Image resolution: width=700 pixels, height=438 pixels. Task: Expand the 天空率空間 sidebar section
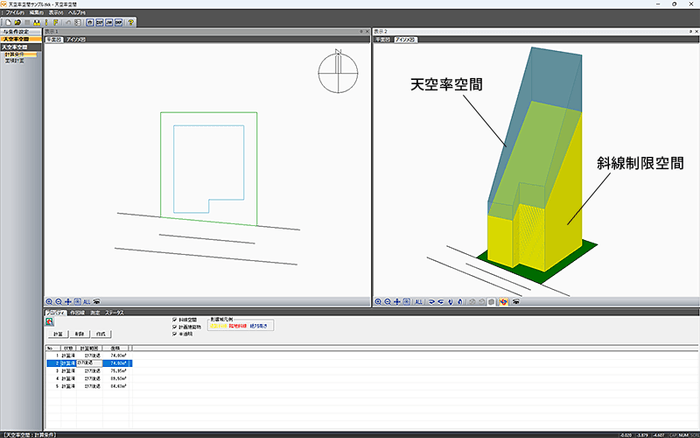click(x=20, y=47)
